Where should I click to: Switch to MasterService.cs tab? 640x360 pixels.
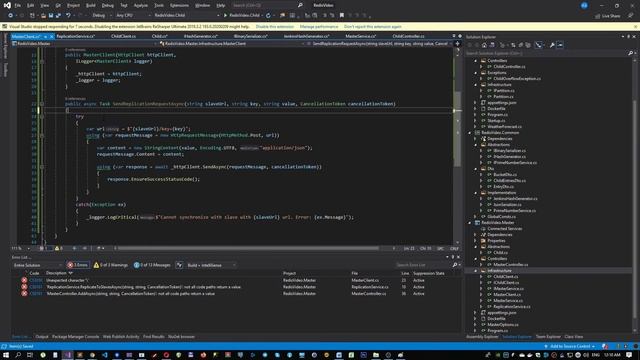point(360,36)
